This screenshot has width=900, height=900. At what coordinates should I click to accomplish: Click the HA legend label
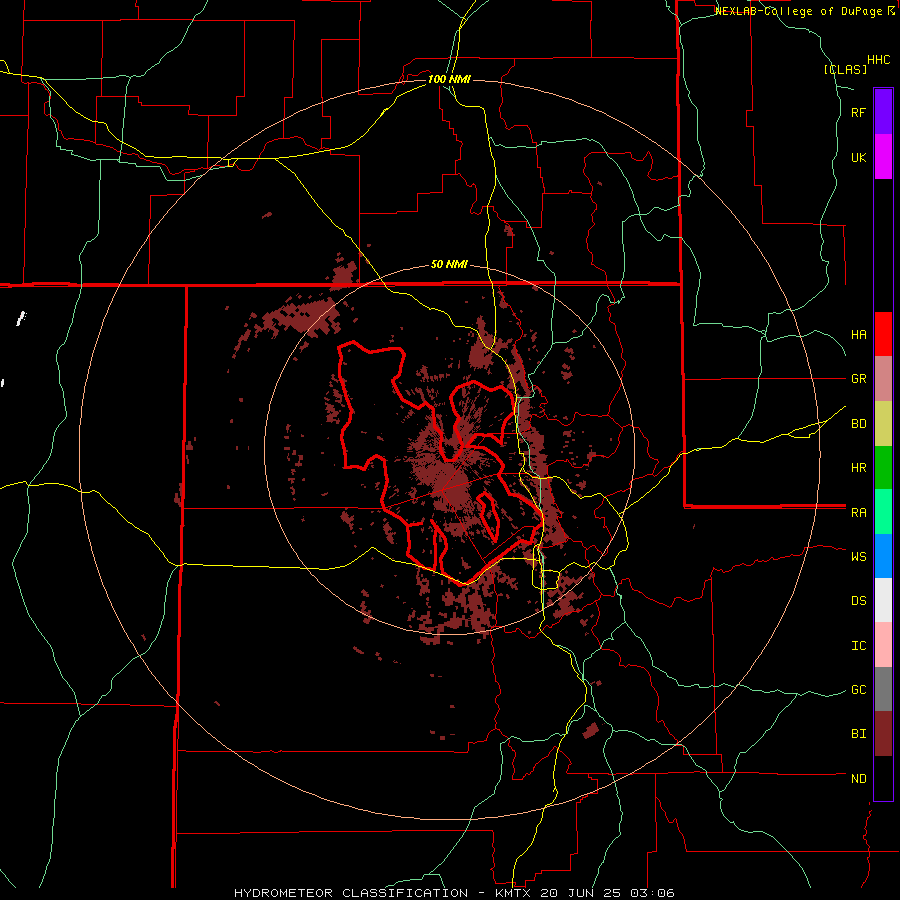point(858,335)
